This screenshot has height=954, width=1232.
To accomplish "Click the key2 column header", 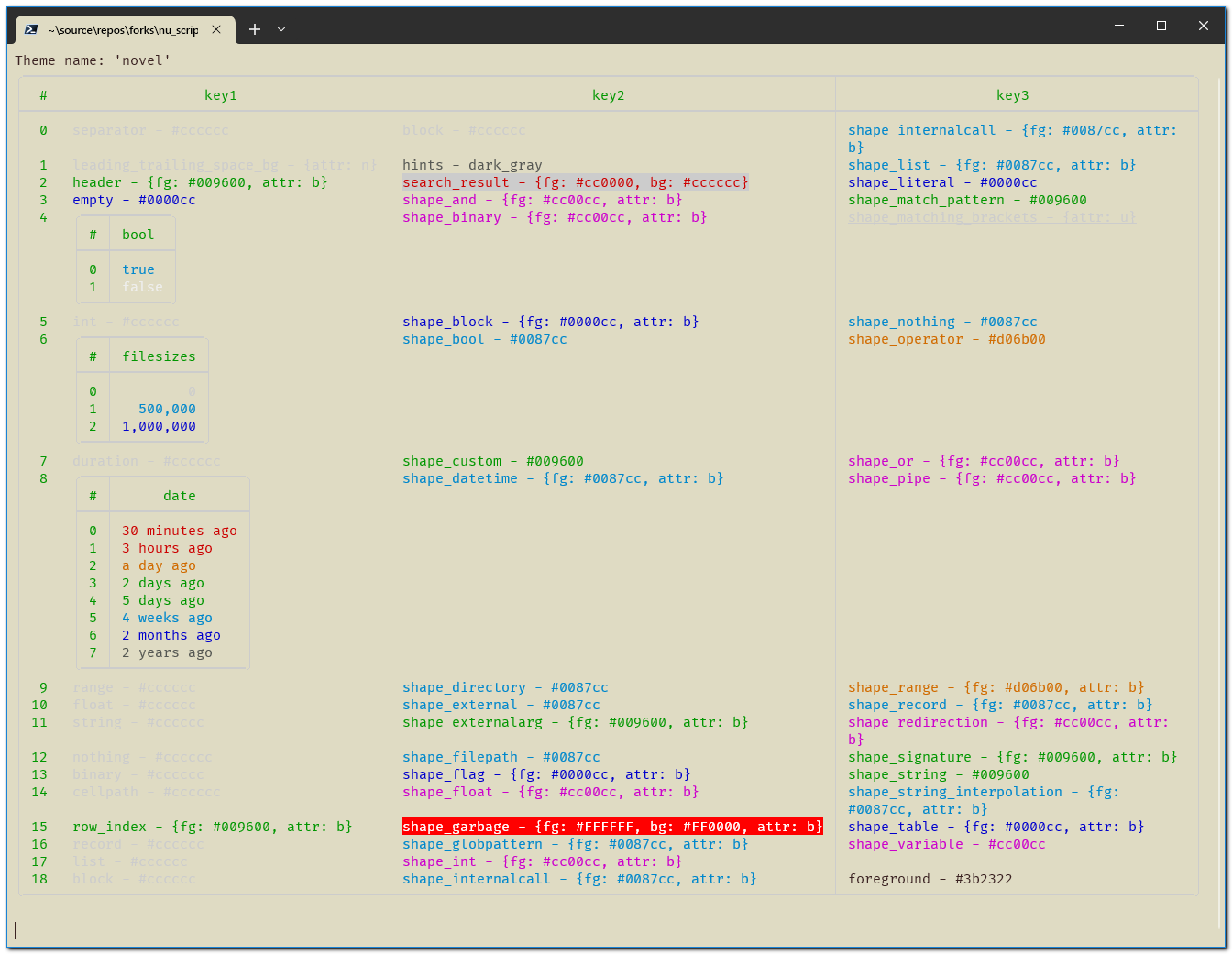I will click(x=609, y=95).
